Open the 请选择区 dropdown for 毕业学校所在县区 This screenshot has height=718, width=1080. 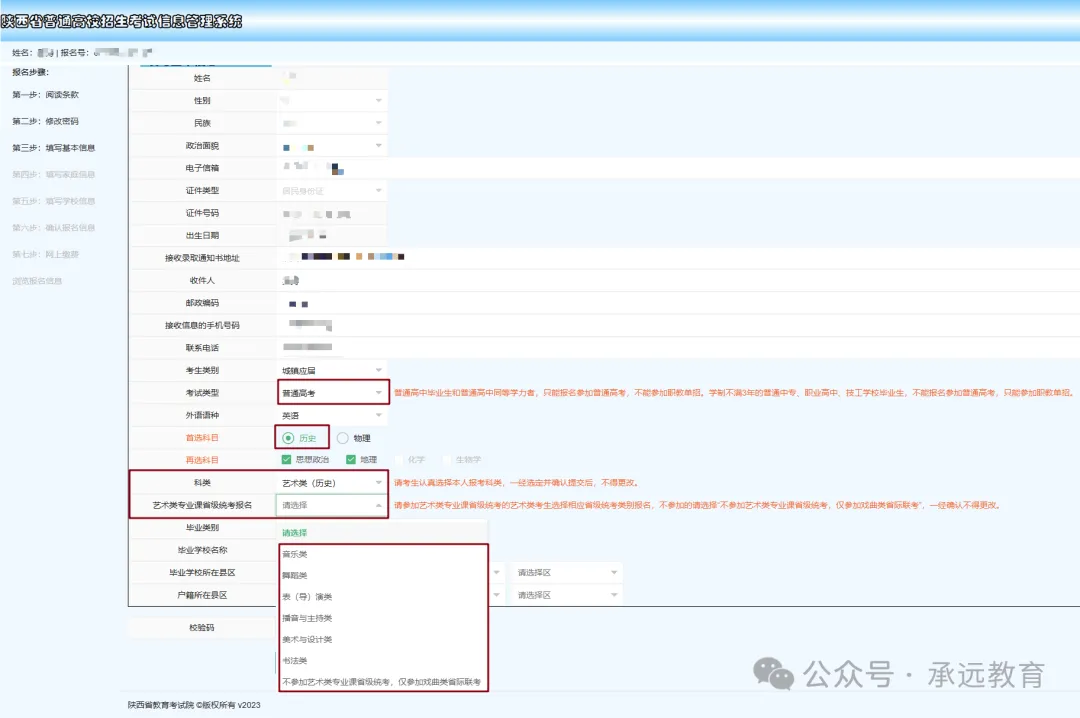(567, 573)
